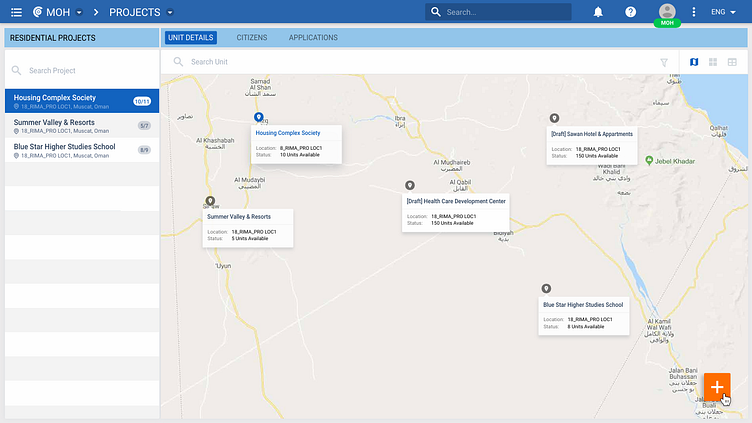Viewport: 752px width, 423px height.
Task: Click the orange plus add button
Action: 717,387
